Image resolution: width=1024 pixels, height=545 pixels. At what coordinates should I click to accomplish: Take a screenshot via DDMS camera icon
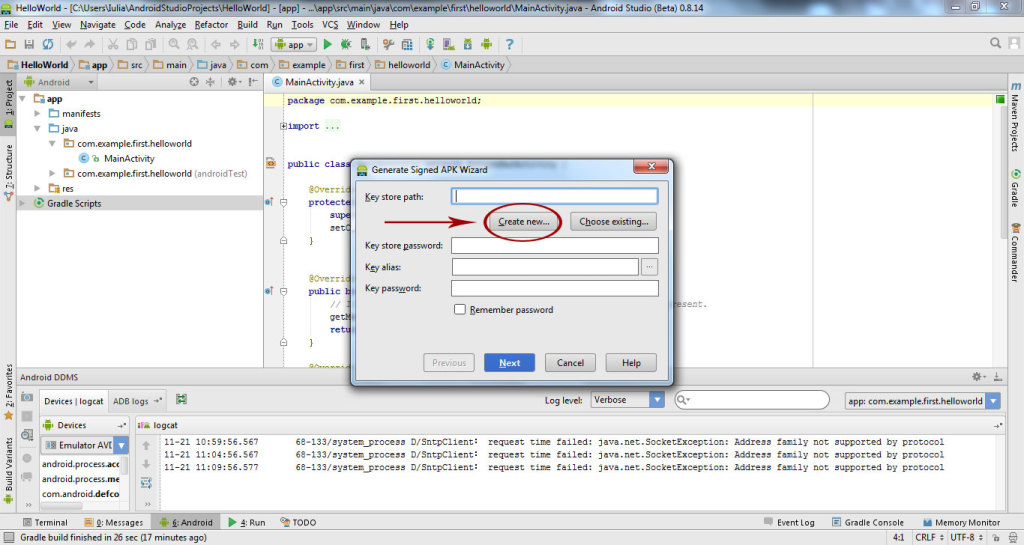[27, 397]
